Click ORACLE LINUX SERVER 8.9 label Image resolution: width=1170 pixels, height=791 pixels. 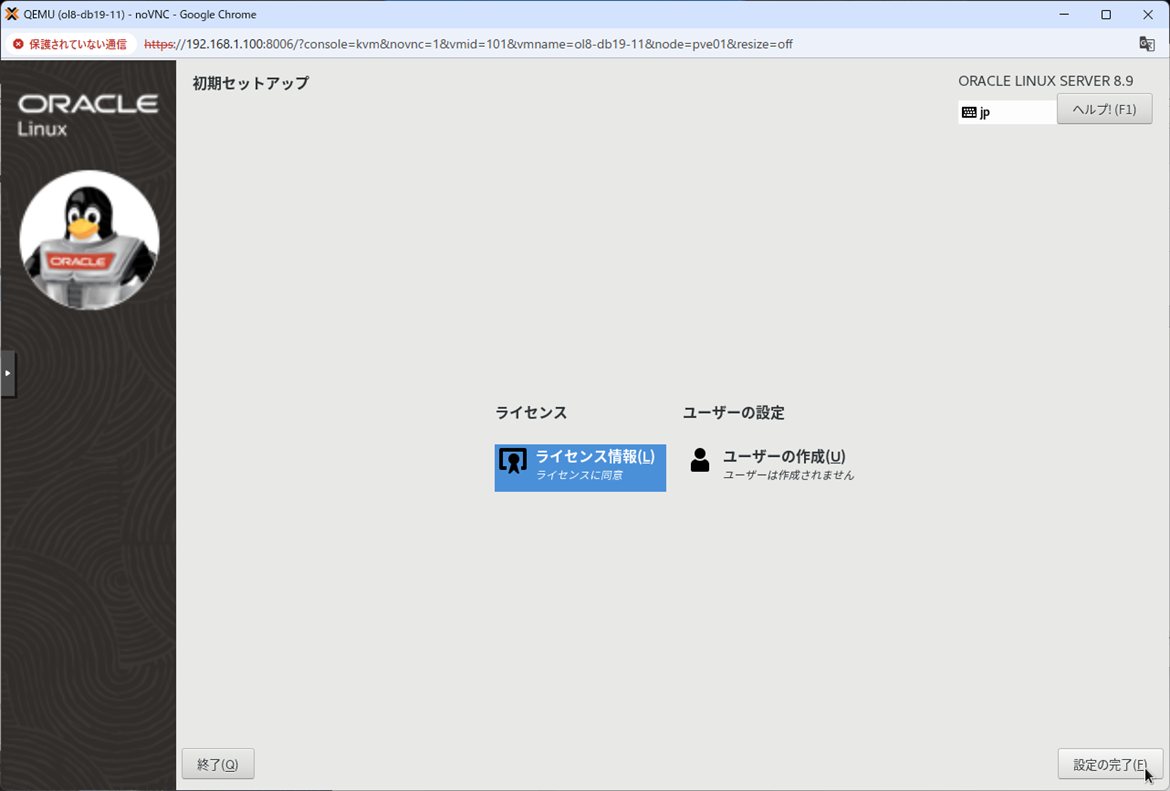click(x=1045, y=81)
